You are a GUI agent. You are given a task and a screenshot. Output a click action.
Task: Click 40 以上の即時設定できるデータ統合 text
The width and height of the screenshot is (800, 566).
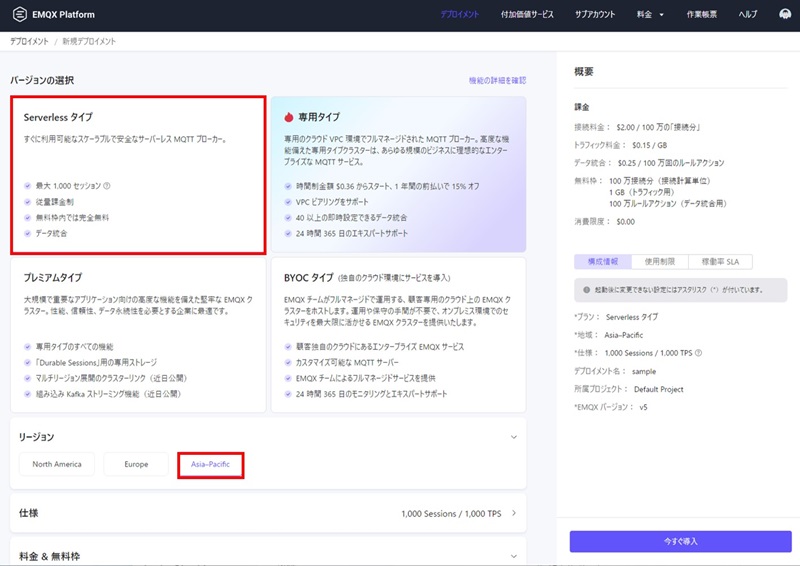tap(352, 218)
